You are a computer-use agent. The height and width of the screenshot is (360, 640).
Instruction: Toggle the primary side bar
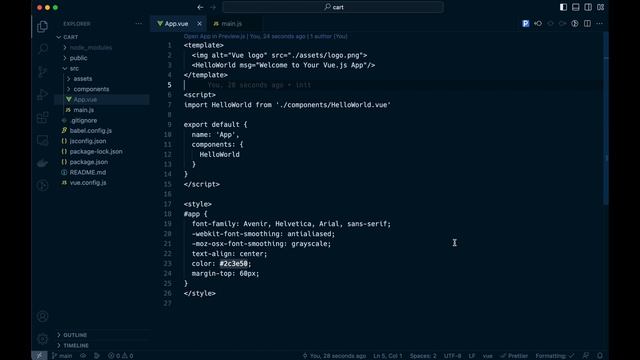[563, 7]
